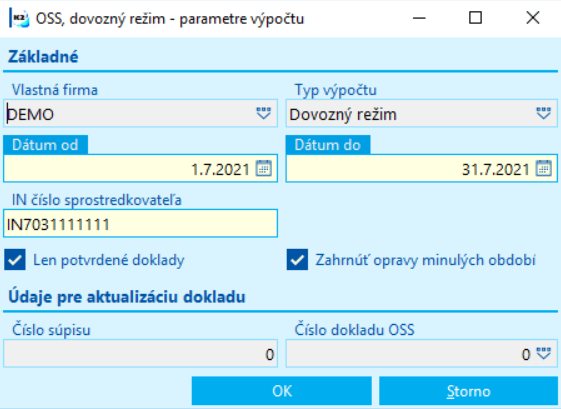Open calendar picker for Dátum do
Viewport: 561px width, 409px height.
click(544, 168)
